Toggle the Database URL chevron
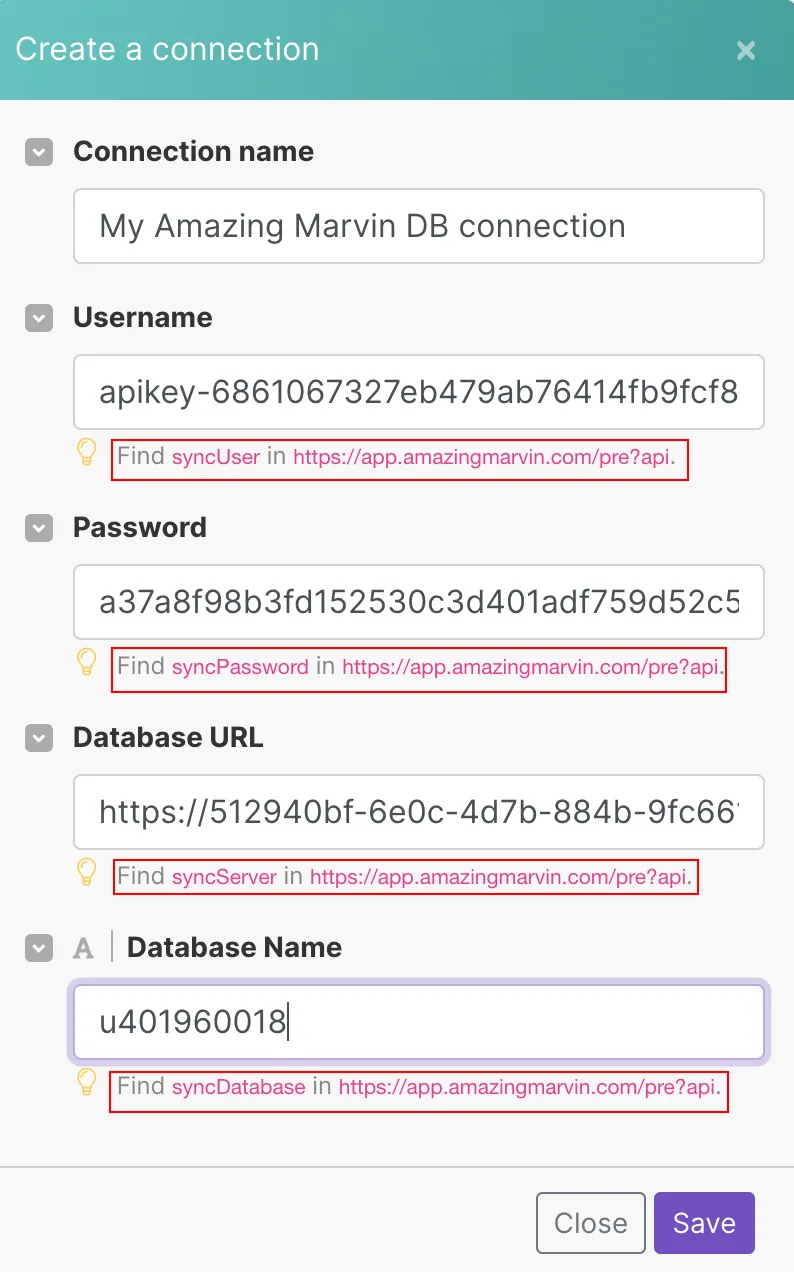 [x=39, y=738]
